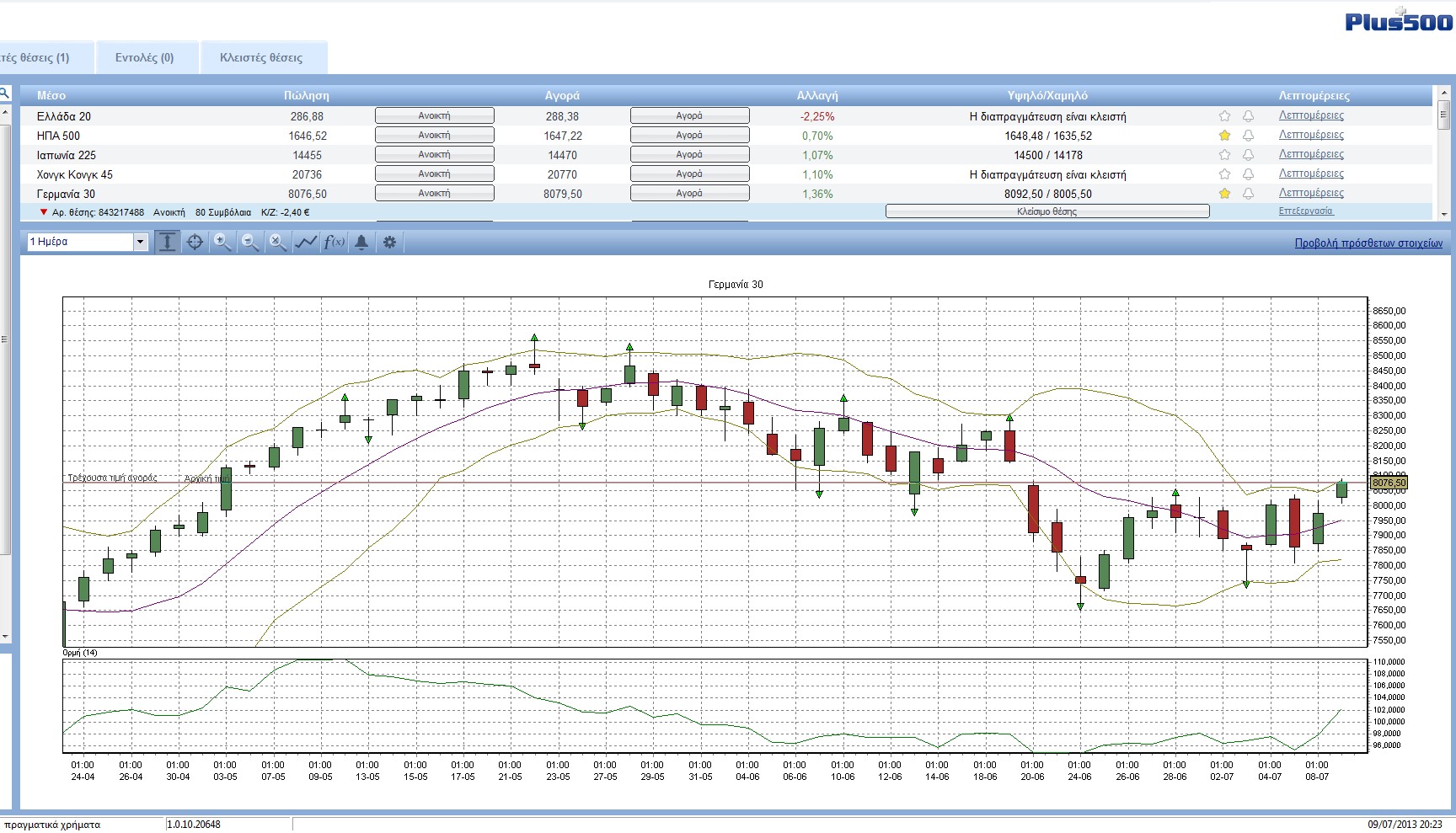Click instruments list scrollbar up arrow
Viewport: 1456px width, 833px height.
click(x=1443, y=92)
